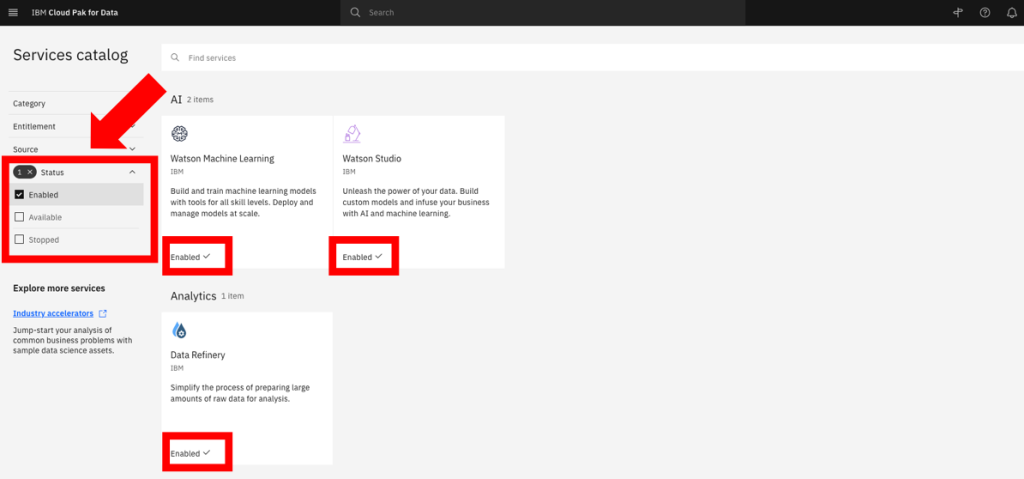Click the Watson Studio icon
The height and width of the screenshot is (479, 1024).
point(352,133)
